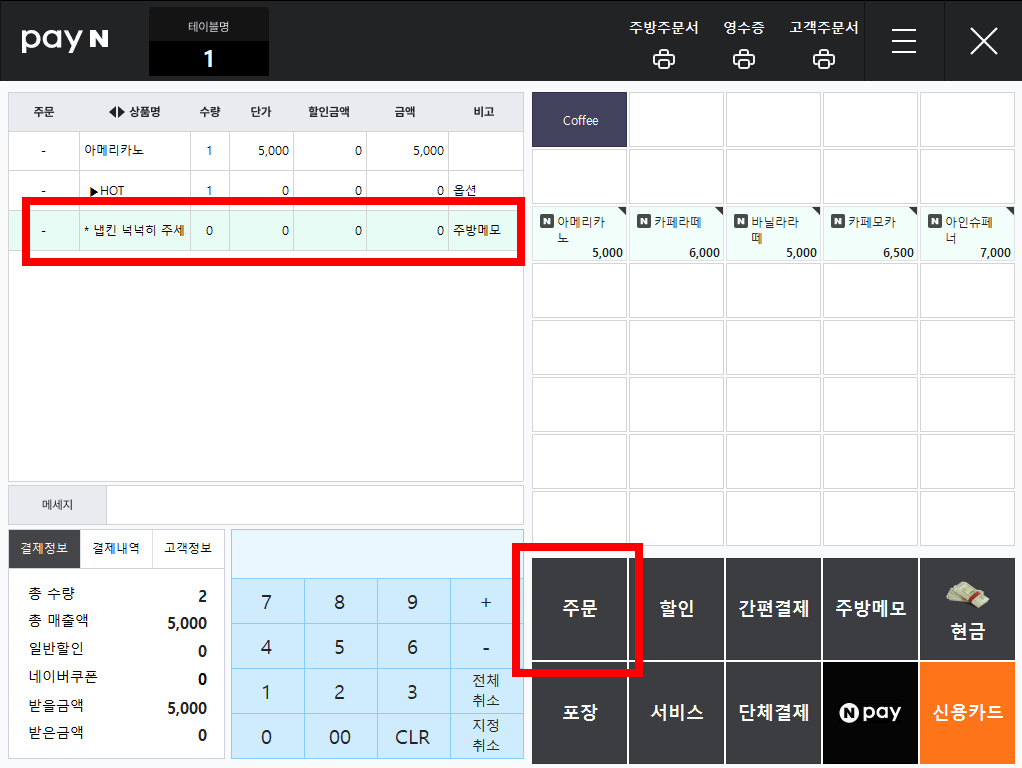The height and width of the screenshot is (768, 1022).
Task: Click the 옵션 note in HOT row
Action: (x=465, y=190)
